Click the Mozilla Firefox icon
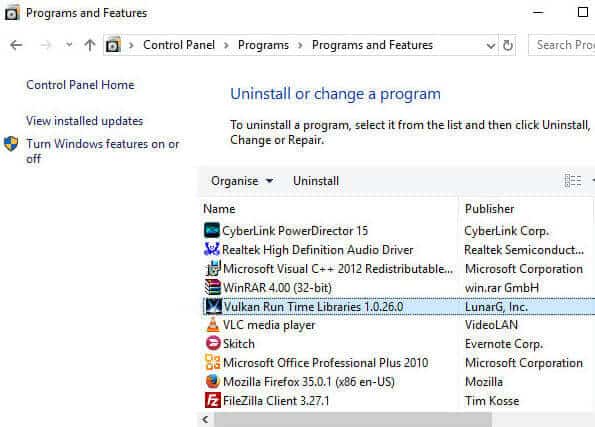This screenshot has height=427, width=595. (x=212, y=381)
